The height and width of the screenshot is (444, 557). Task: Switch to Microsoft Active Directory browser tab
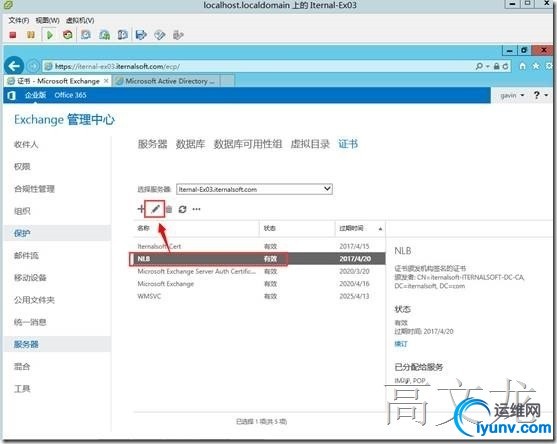coord(166,81)
